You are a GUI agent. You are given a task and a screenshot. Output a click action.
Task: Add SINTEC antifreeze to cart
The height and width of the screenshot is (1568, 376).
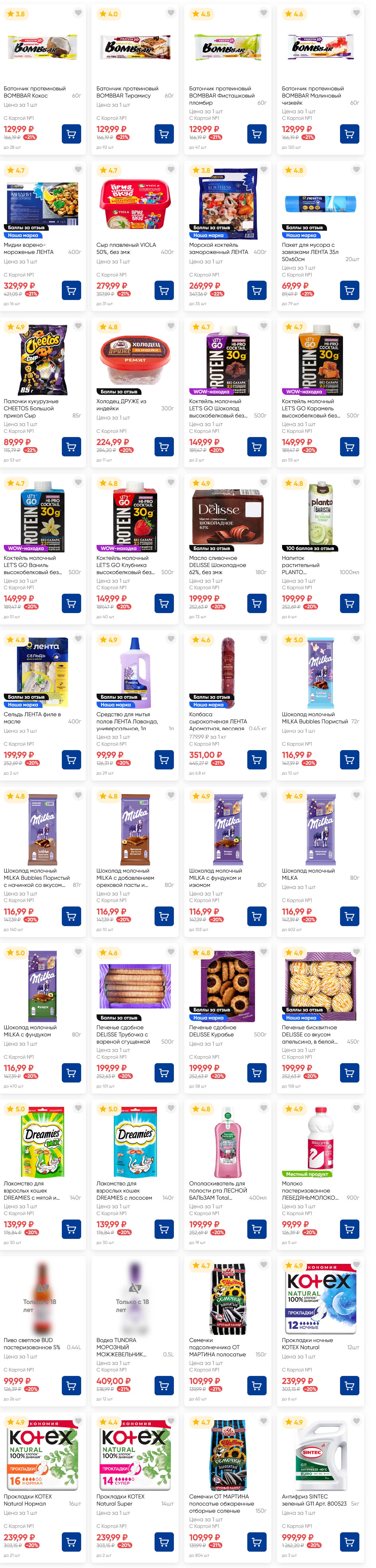tap(349, 1542)
